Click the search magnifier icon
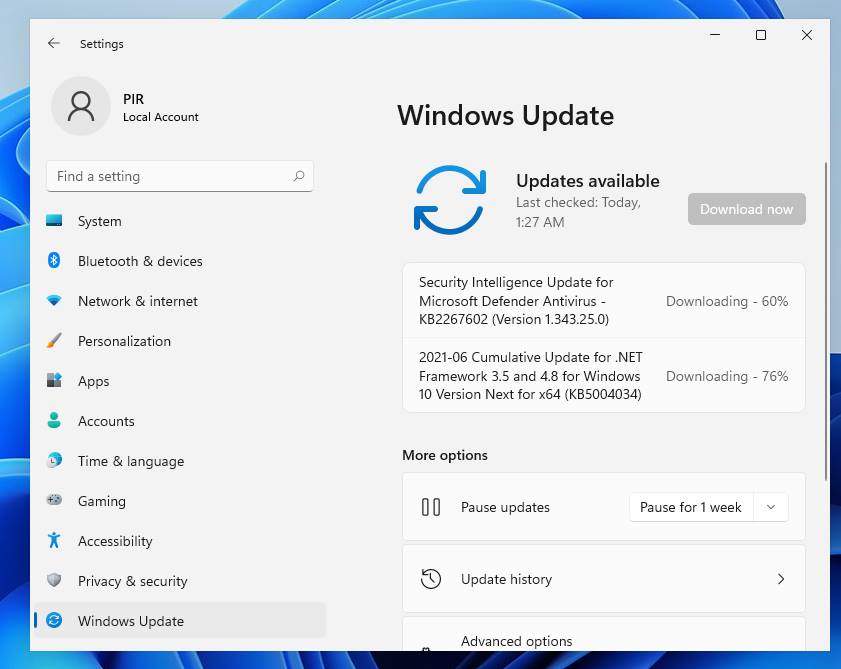Viewport: 841px width, 669px height. pos(299,176)
